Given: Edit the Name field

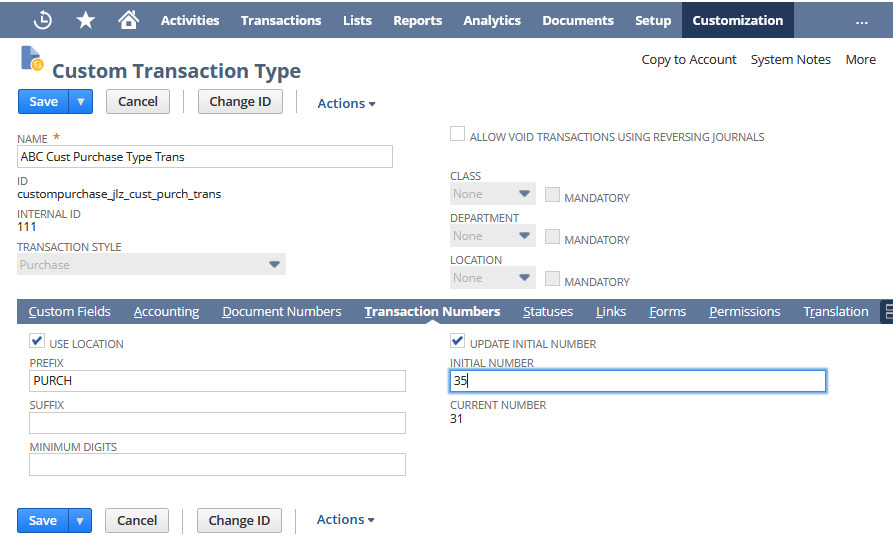Looking at the screenshot, I should click(x=204, y=157).
